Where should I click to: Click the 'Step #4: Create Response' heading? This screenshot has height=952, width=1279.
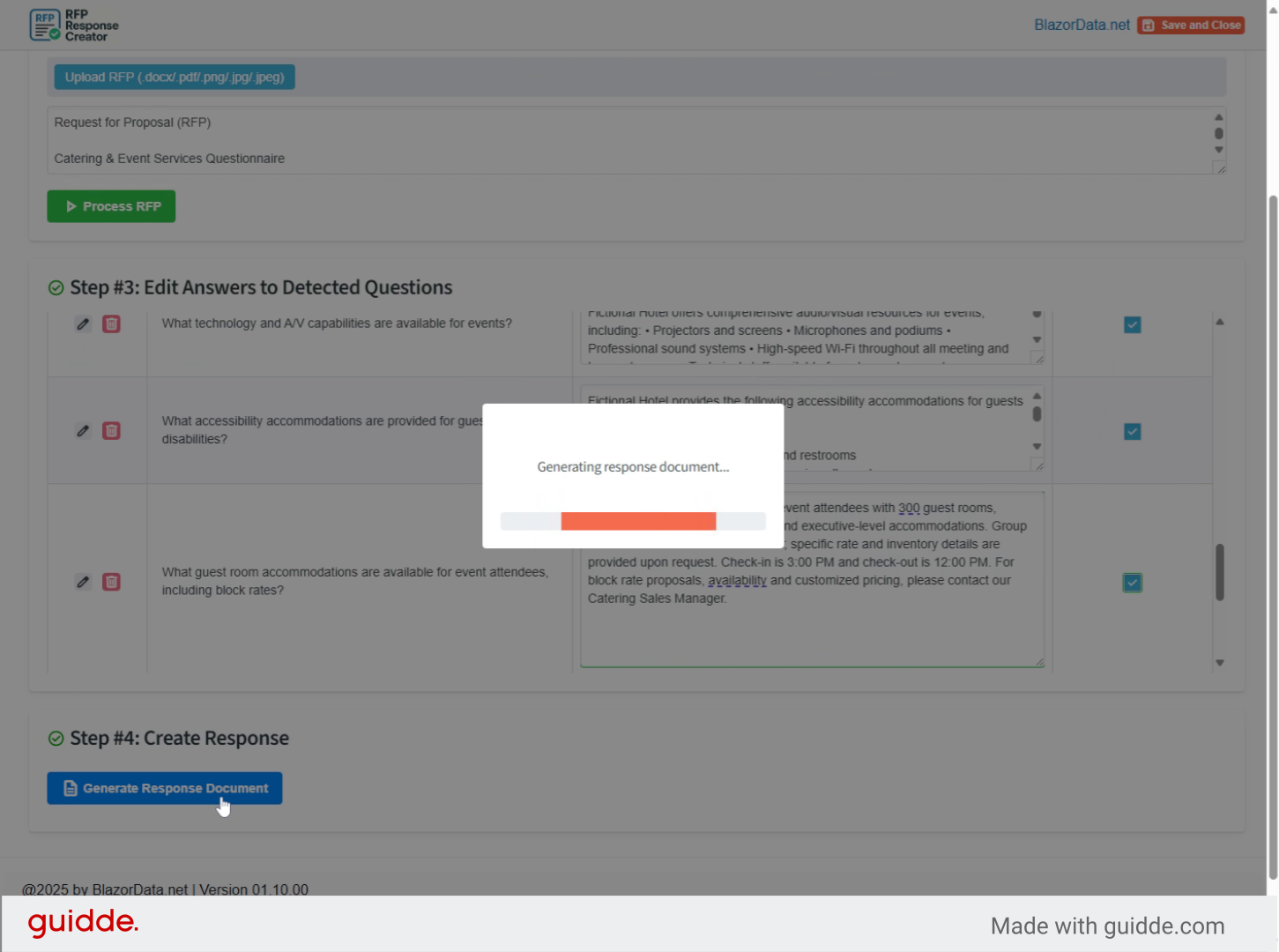tap(180, 738)
